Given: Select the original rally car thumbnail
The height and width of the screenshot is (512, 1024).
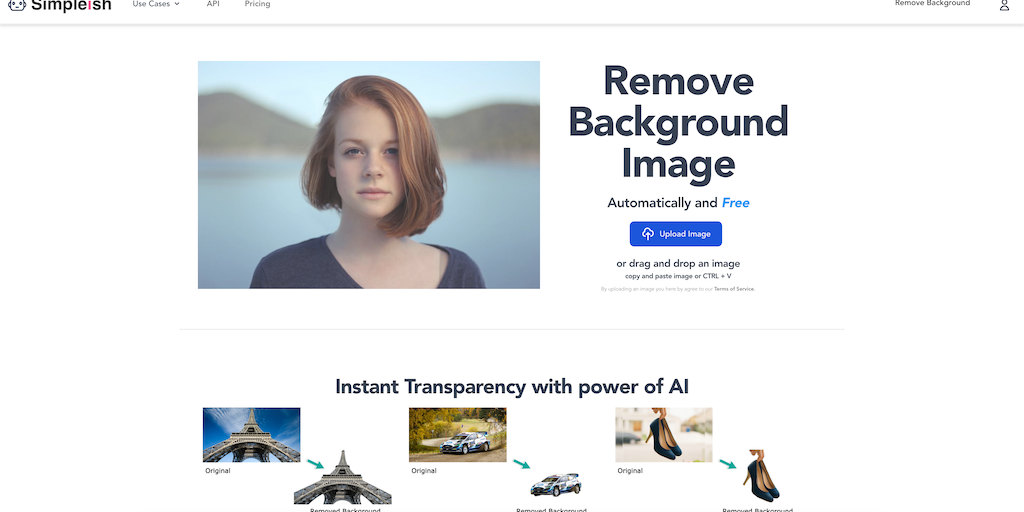Looking at the screenshot, I should pos(458,435).
